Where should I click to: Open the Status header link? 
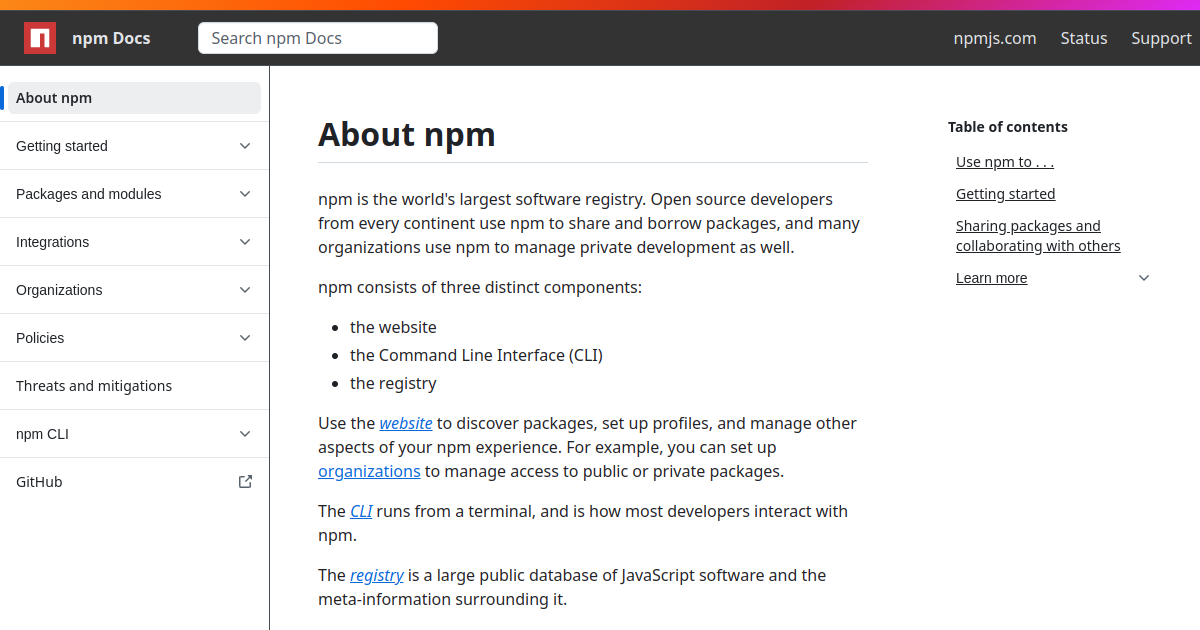coord(1084,38)
